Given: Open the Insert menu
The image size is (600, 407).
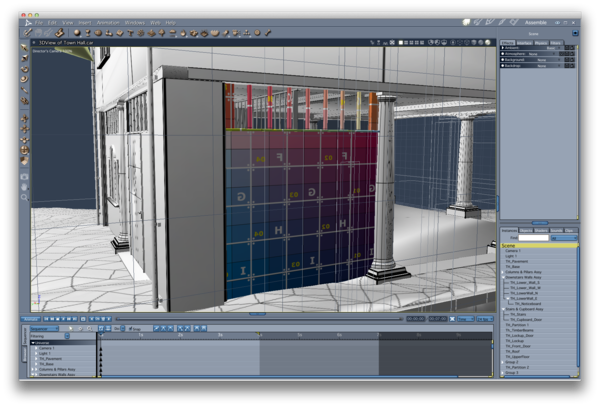Looking at the screenshot, I should [85, 23].
